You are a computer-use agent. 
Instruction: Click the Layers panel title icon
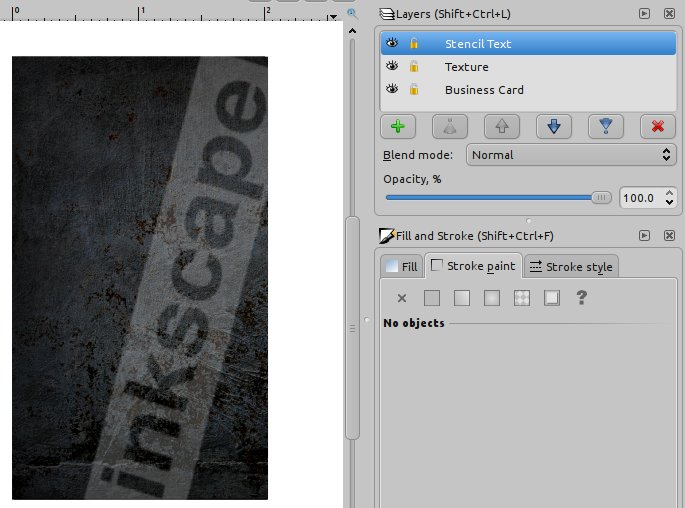coord(387,14)
